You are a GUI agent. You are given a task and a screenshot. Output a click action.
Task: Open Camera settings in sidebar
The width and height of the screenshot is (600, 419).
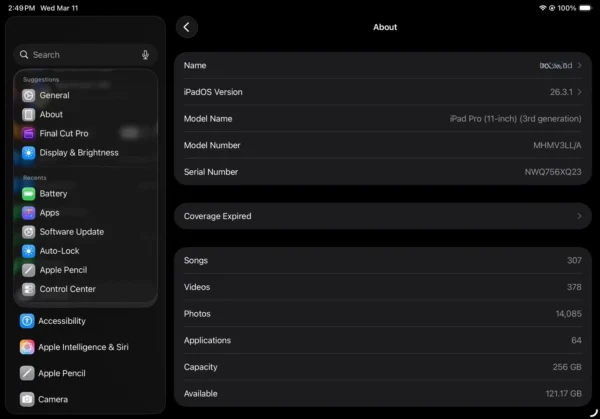52,400
